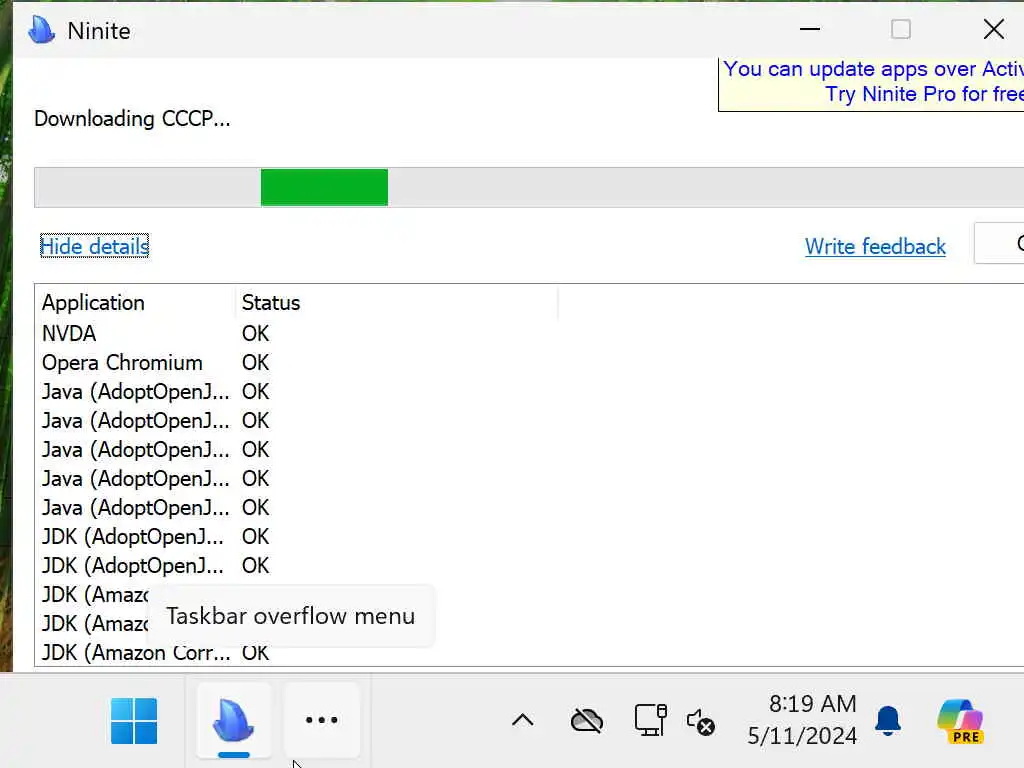Minimize the Ninite window
The height and width of the screenshot is (768, 1024).
(x=810, y=29)
